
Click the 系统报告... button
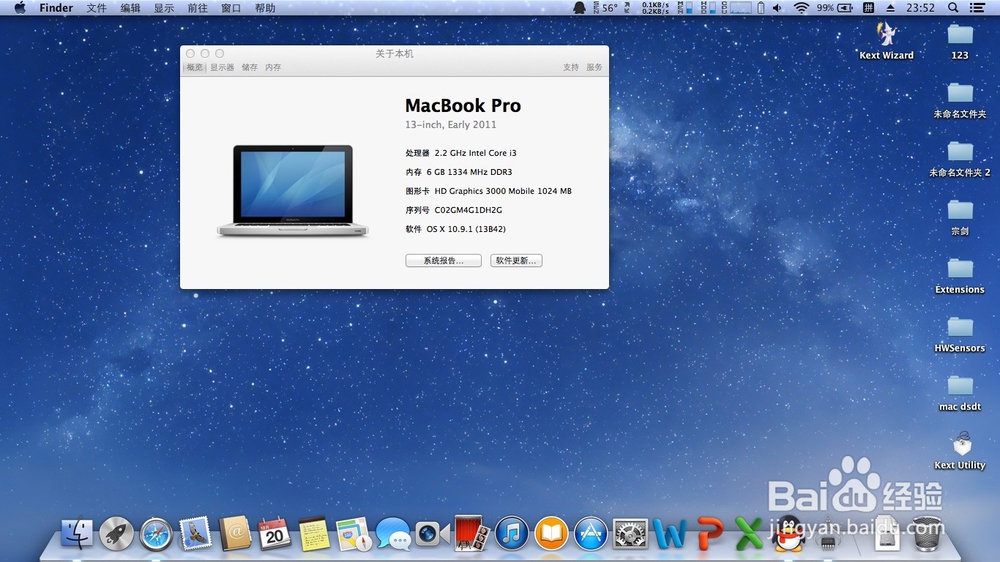point(443,260)
